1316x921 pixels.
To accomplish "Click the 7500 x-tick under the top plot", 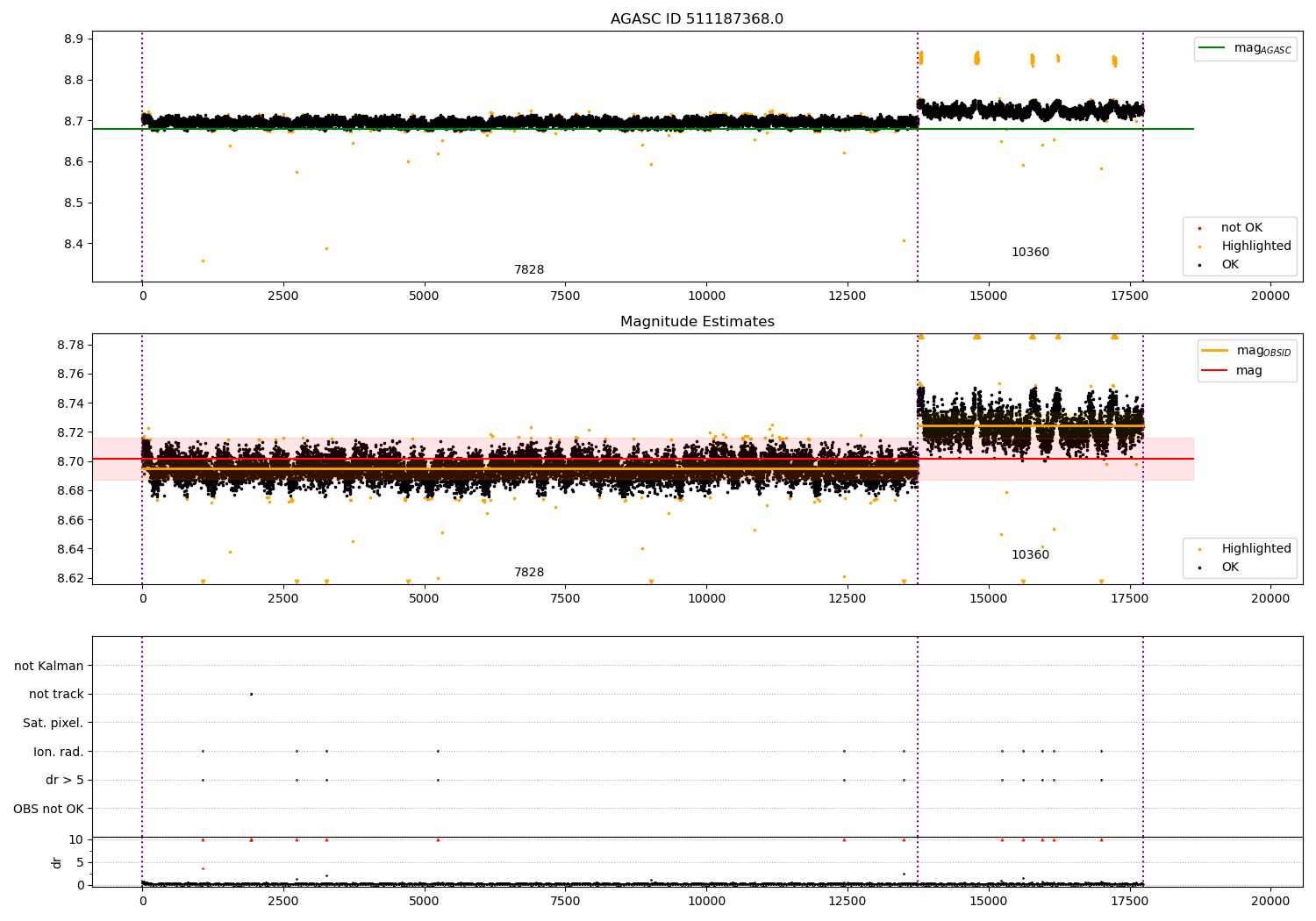I will coord(565,296).
